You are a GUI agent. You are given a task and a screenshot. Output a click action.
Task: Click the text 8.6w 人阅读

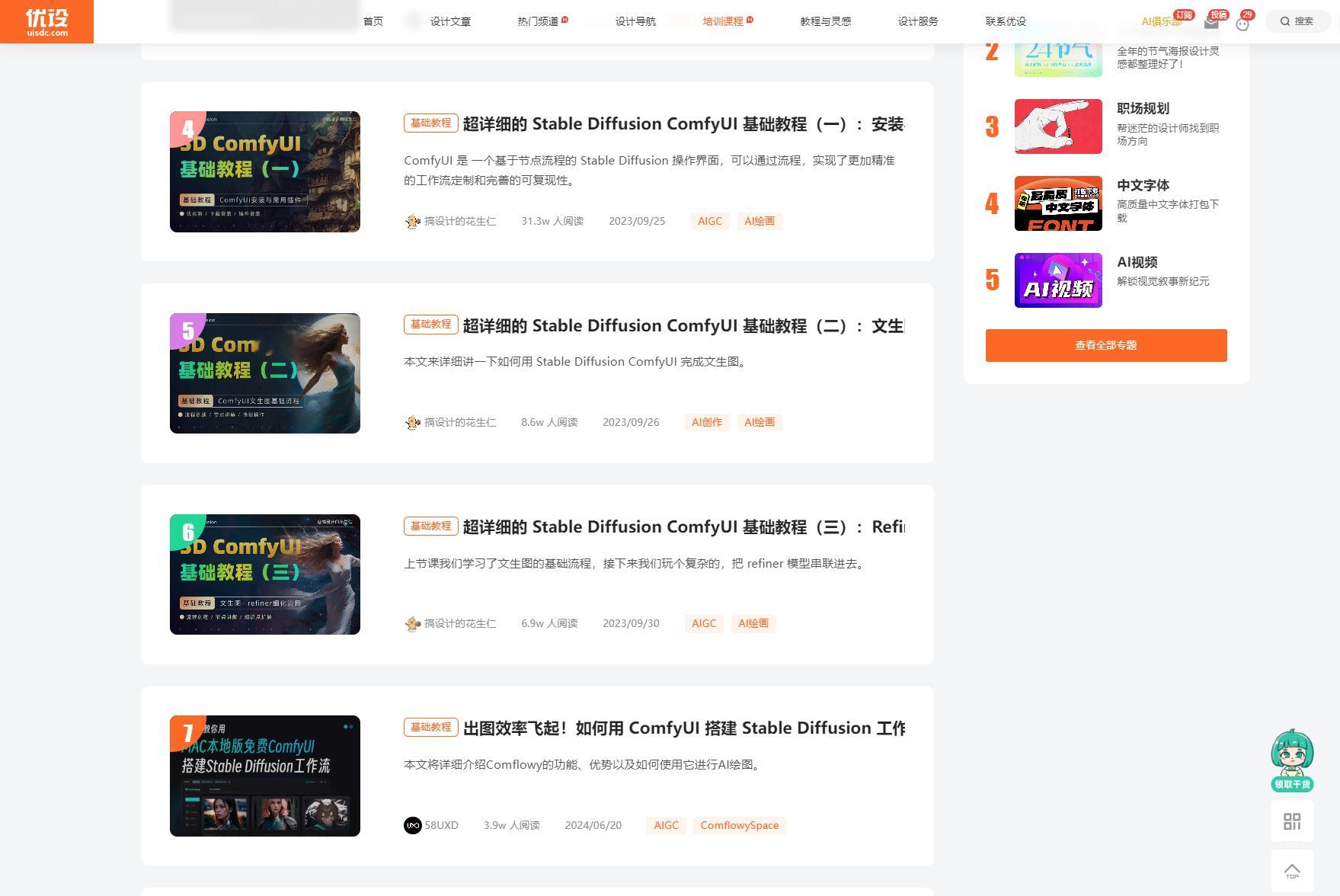549,422
